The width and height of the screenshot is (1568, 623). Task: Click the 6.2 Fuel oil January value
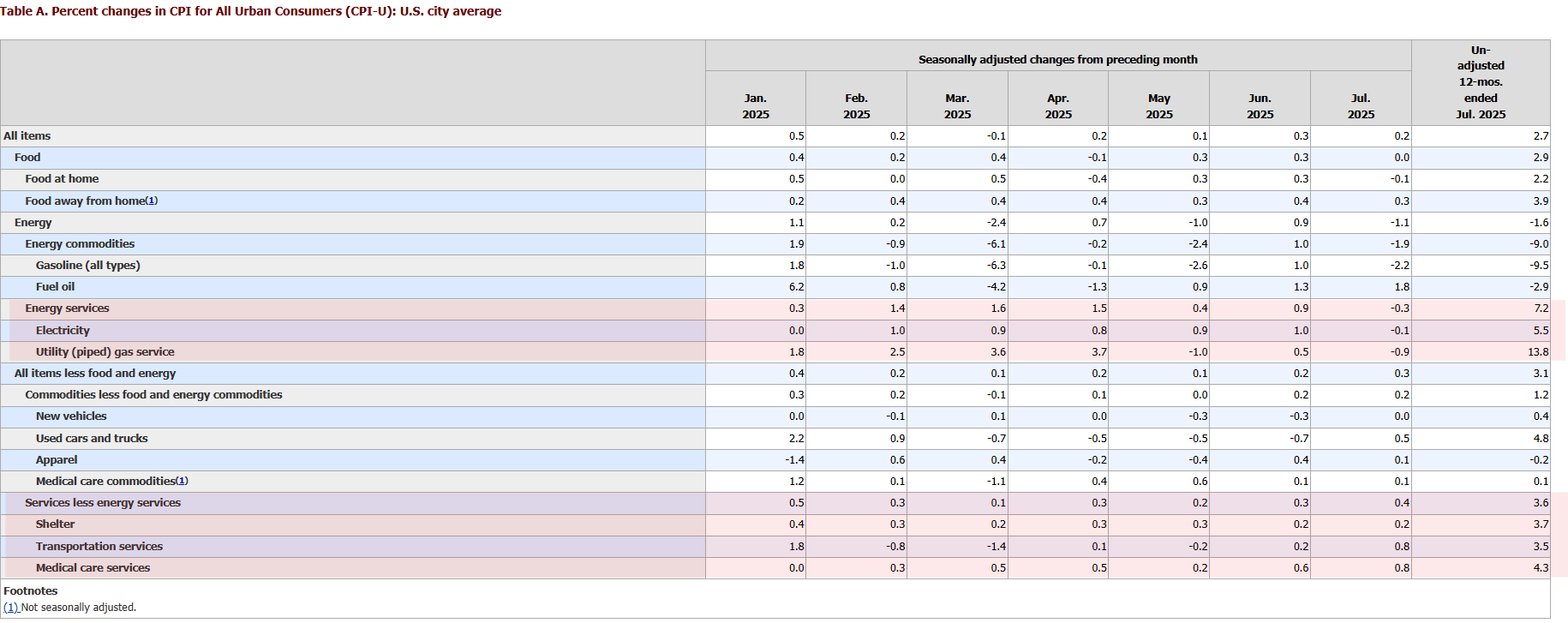[x=796, y=286]
